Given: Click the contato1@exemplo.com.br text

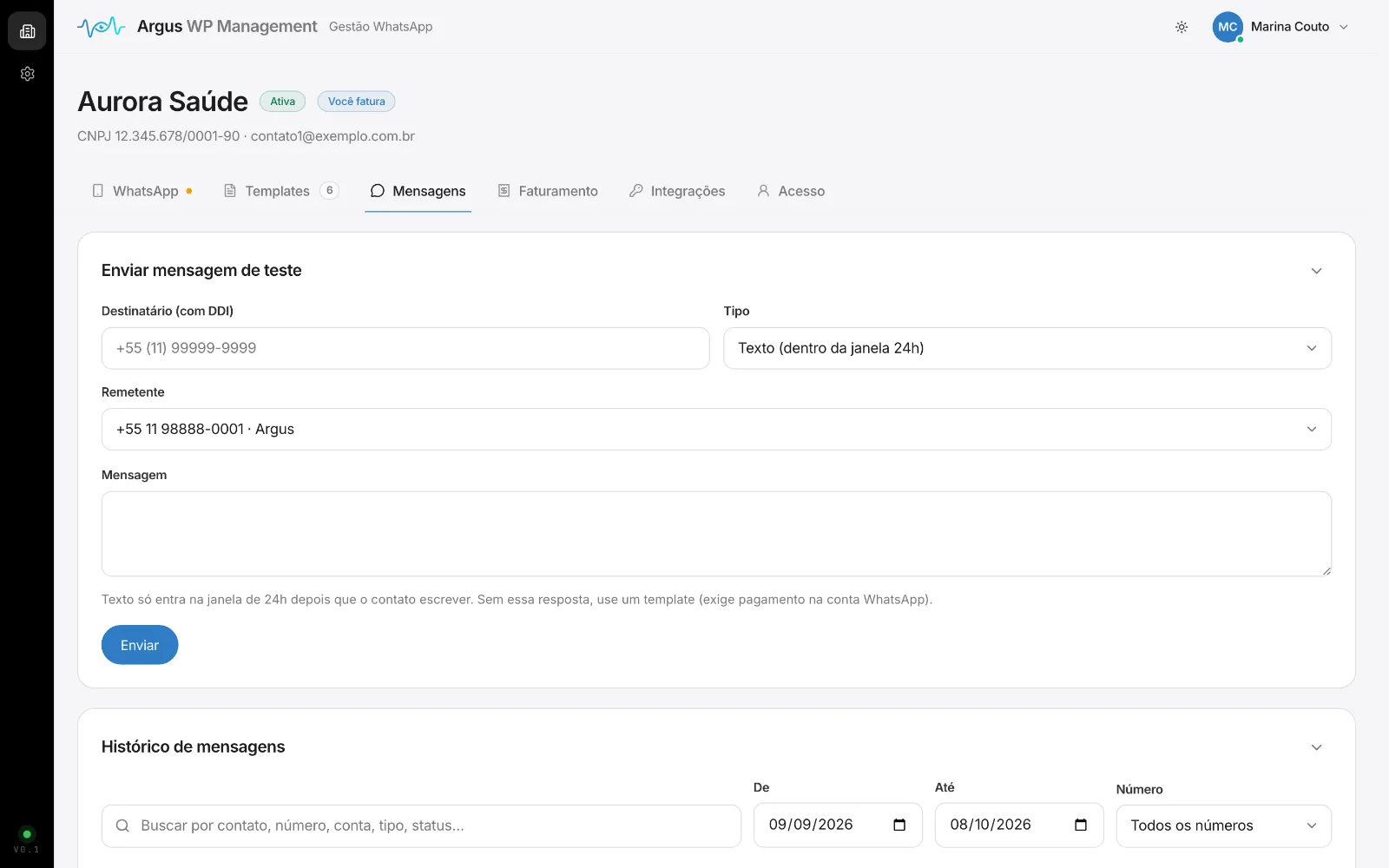Looking at the screenshot, I should coord(332,136).
